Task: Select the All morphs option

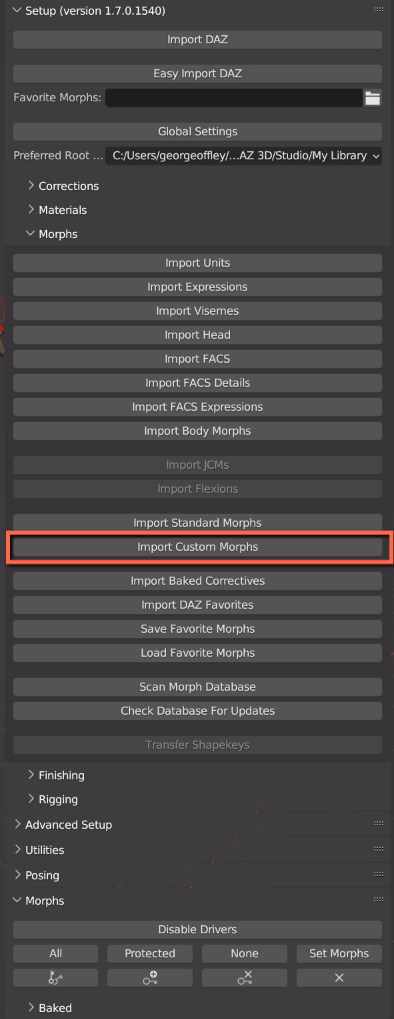Action: click(55, 953)
